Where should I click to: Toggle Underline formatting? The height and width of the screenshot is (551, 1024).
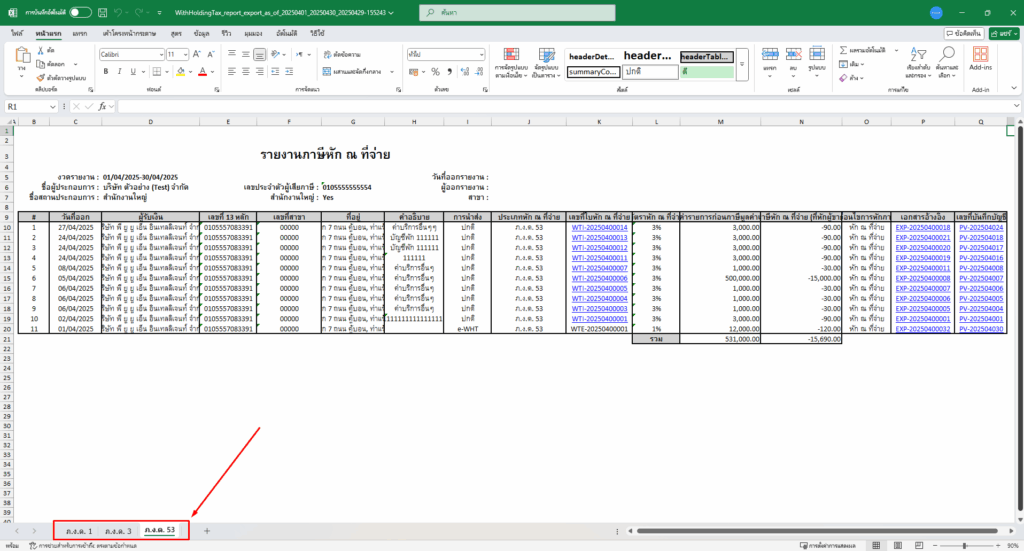tap(133, 72)
